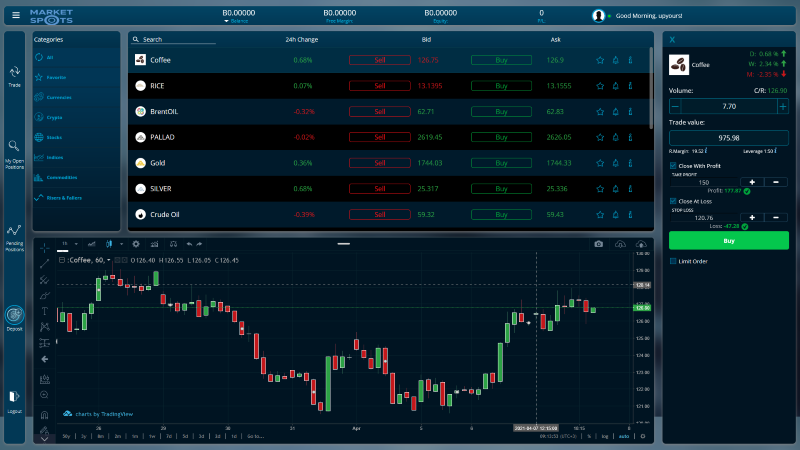The width and height of the screenshot is (800, 450).
Task: Increase volume with the plus stepper
Action: tap(783, 106)
